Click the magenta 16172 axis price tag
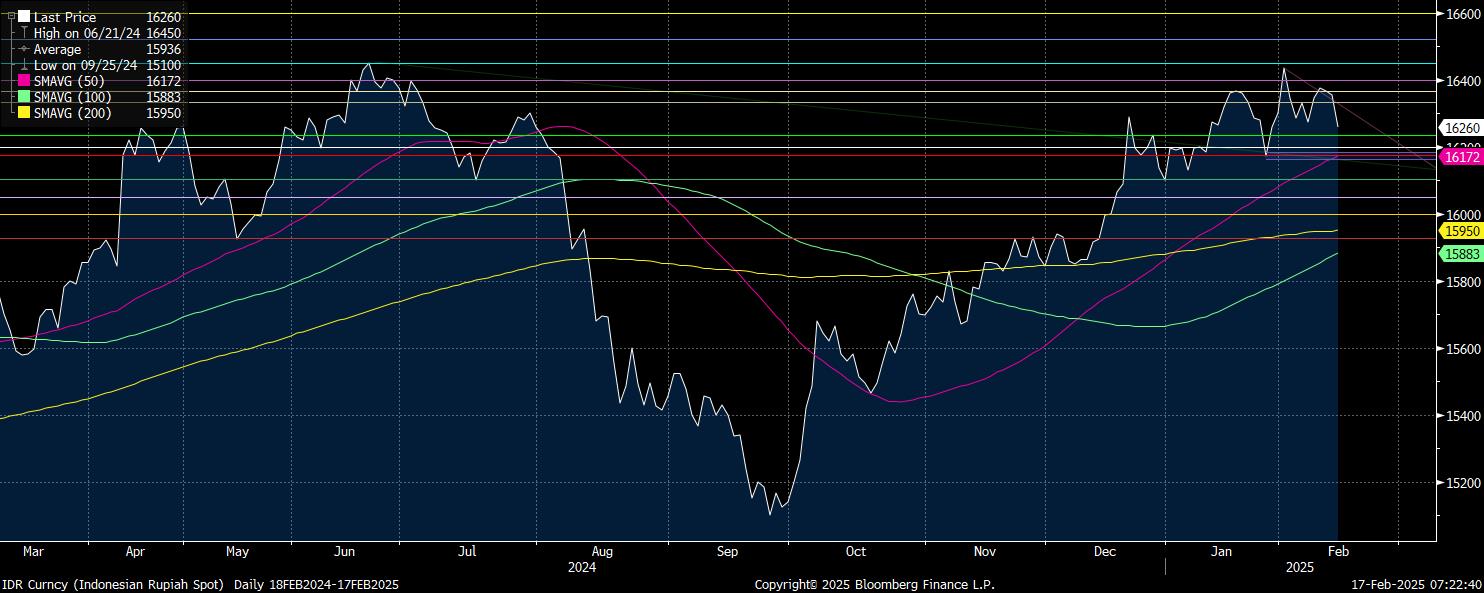Image resolution: width=1484 pixels, height=593 pixels. (x=1461, y=157)
